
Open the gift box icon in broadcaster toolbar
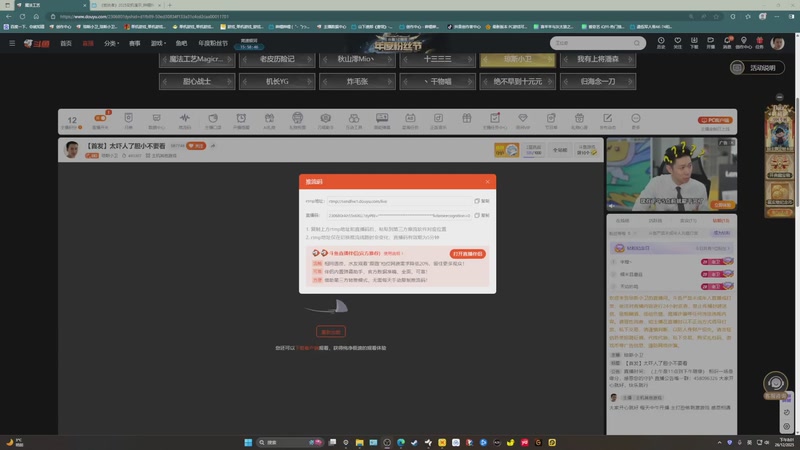466,118
